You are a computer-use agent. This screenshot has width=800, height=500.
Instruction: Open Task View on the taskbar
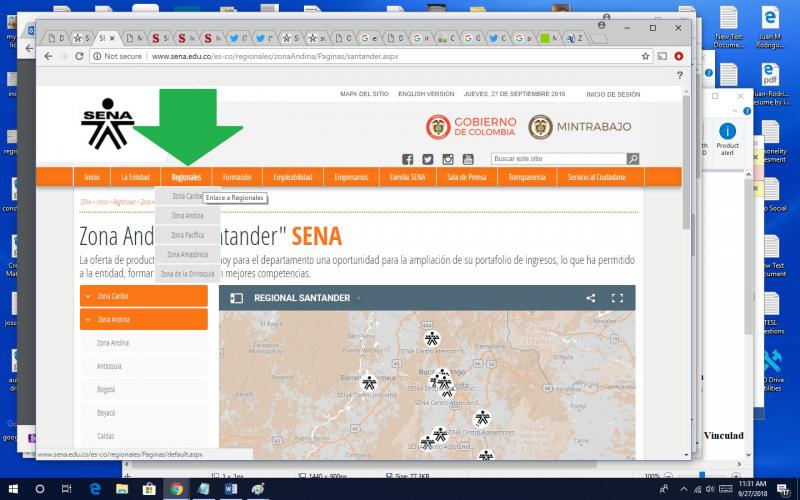pos(66,489)
